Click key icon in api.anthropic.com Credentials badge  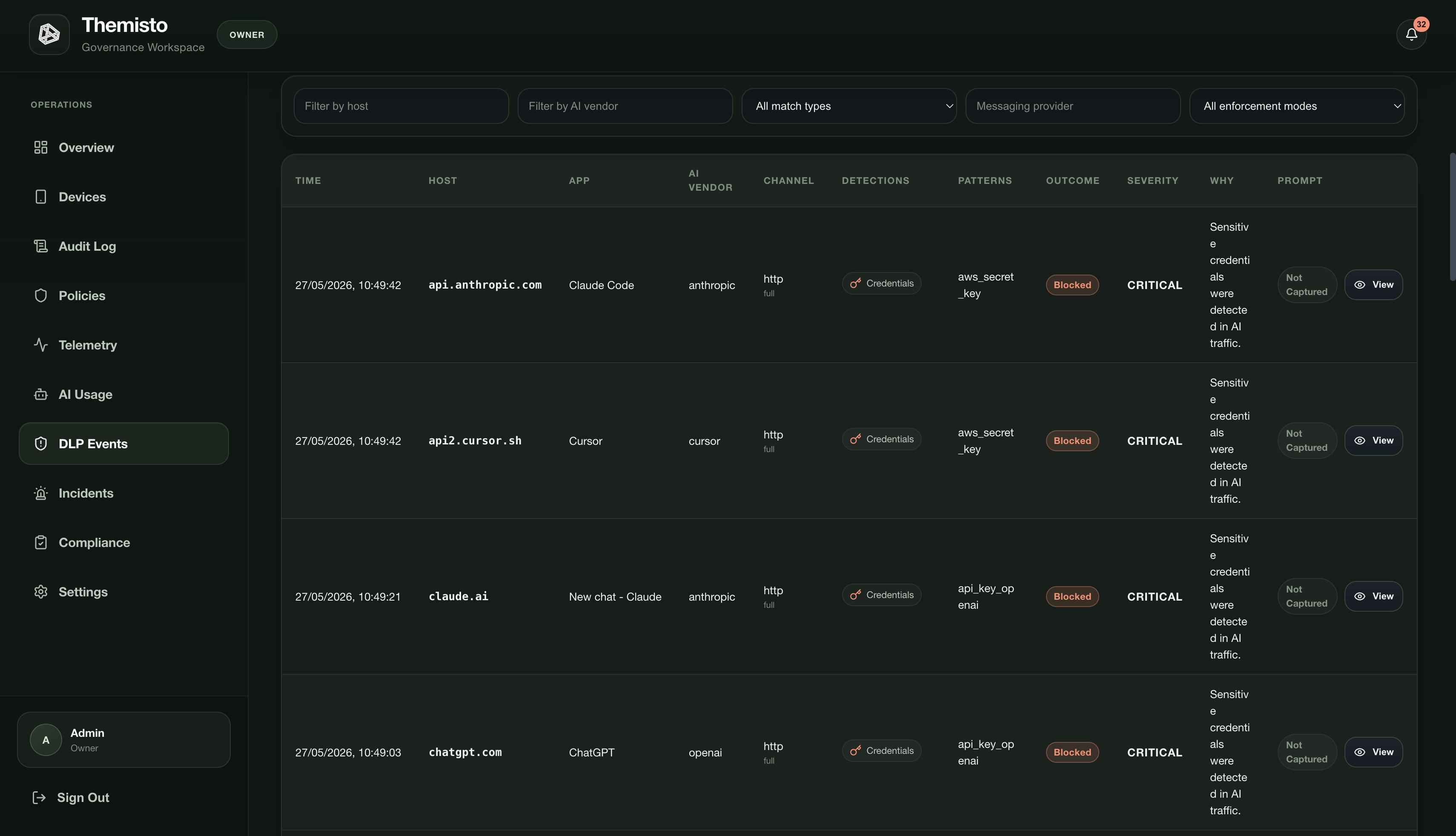point(855,283)
